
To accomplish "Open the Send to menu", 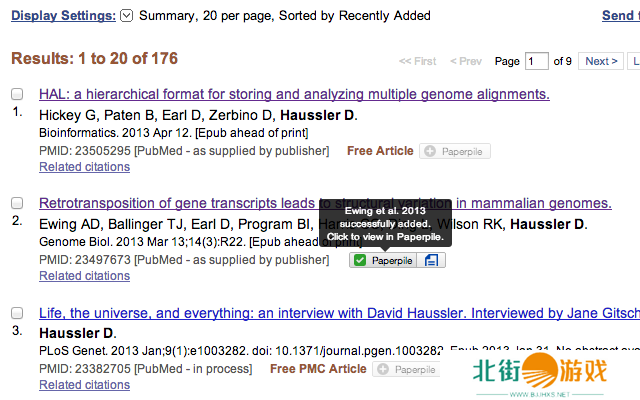I will (620, 16).
